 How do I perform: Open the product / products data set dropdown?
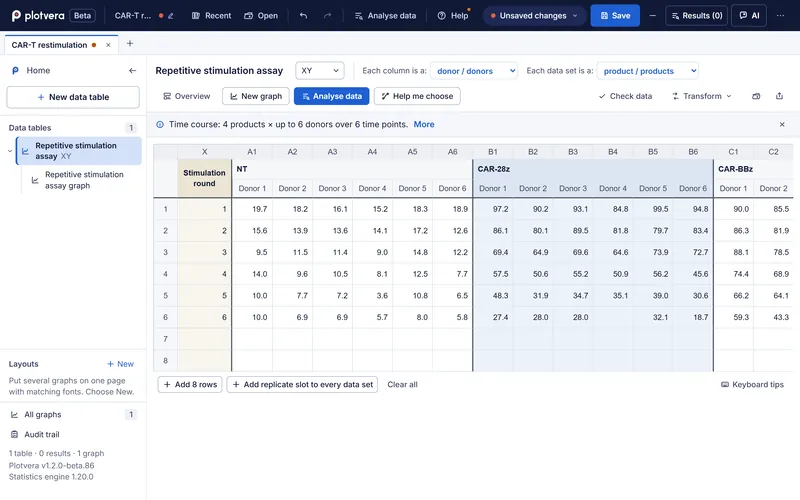647,71
